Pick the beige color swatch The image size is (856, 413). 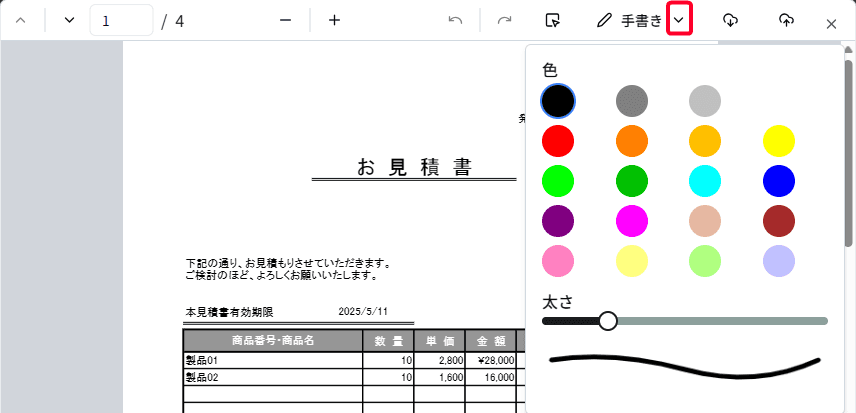705,221
